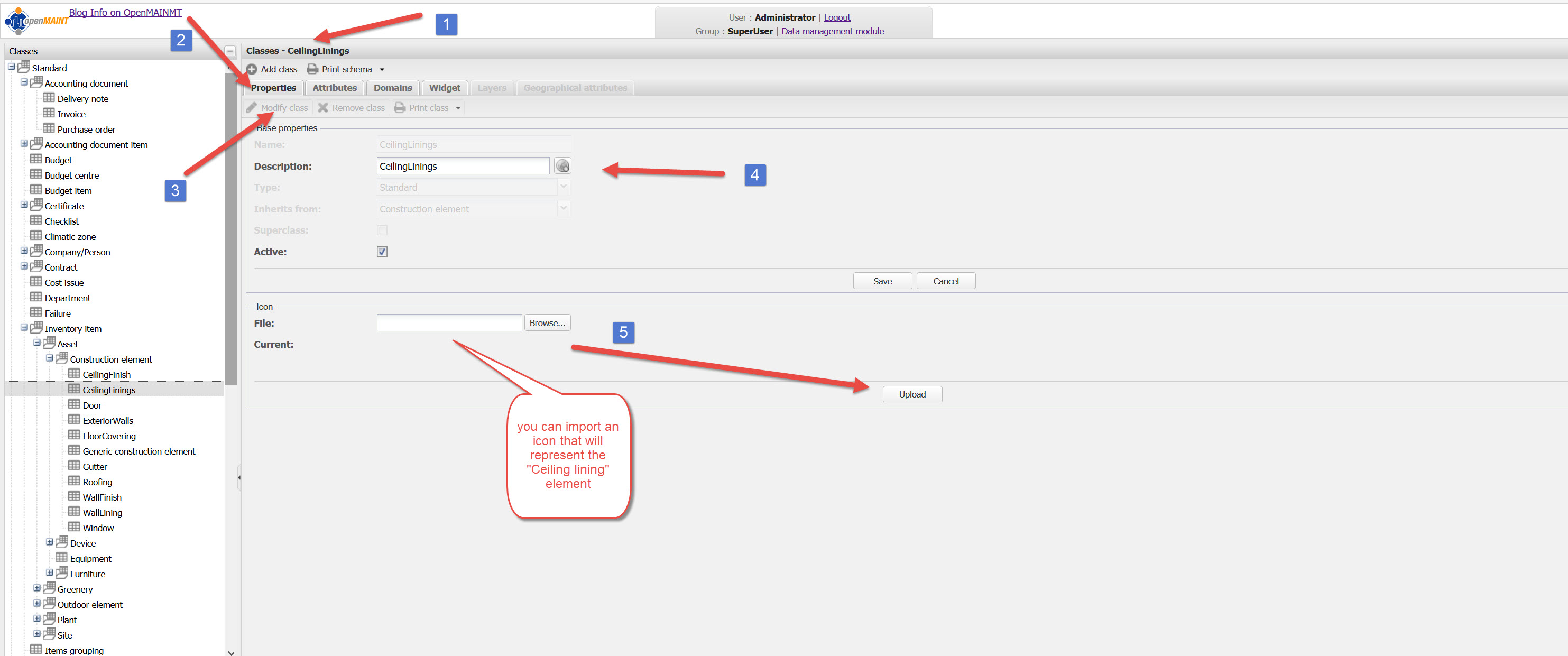Open the Print schema dropdown arrow
This screenshot has height=656, width=1568.
(x=382, y=70)
